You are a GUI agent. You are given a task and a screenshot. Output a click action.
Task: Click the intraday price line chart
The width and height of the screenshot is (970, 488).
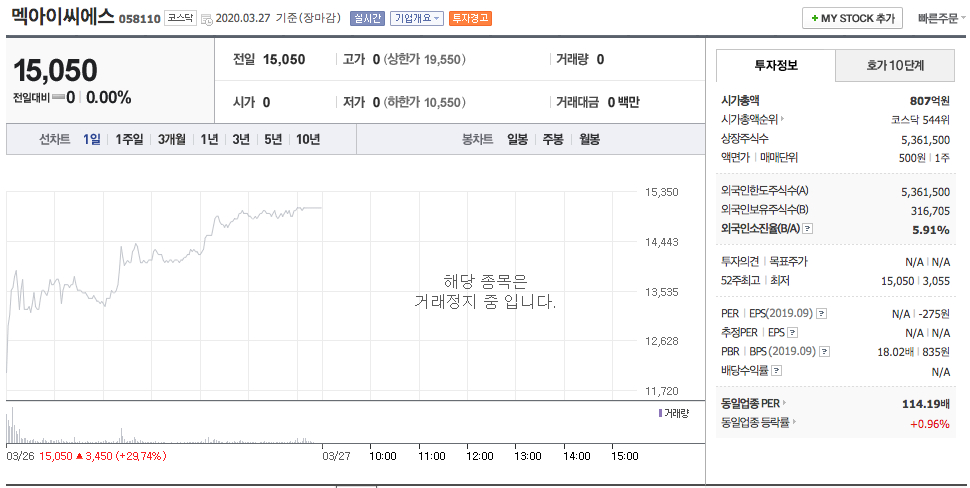pos(164,291)
